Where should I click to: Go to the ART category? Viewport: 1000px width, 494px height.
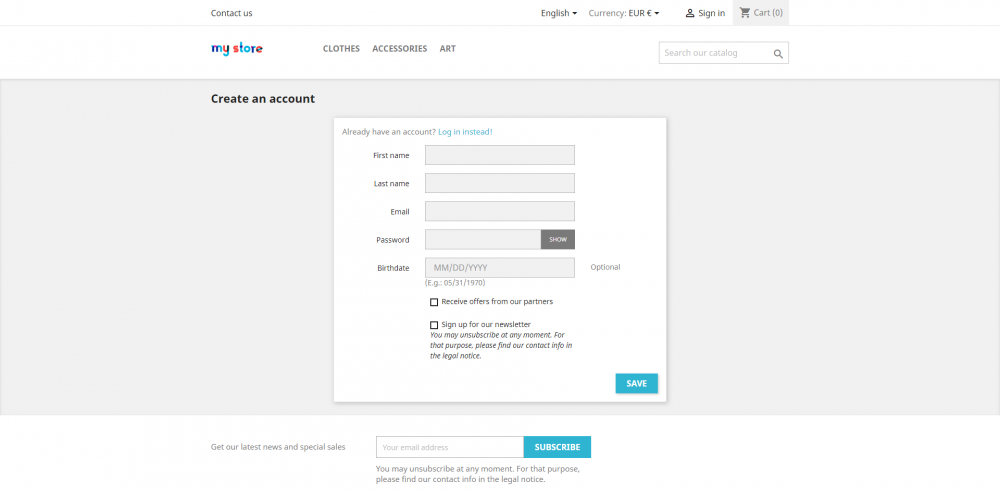[x=447, y=49]
